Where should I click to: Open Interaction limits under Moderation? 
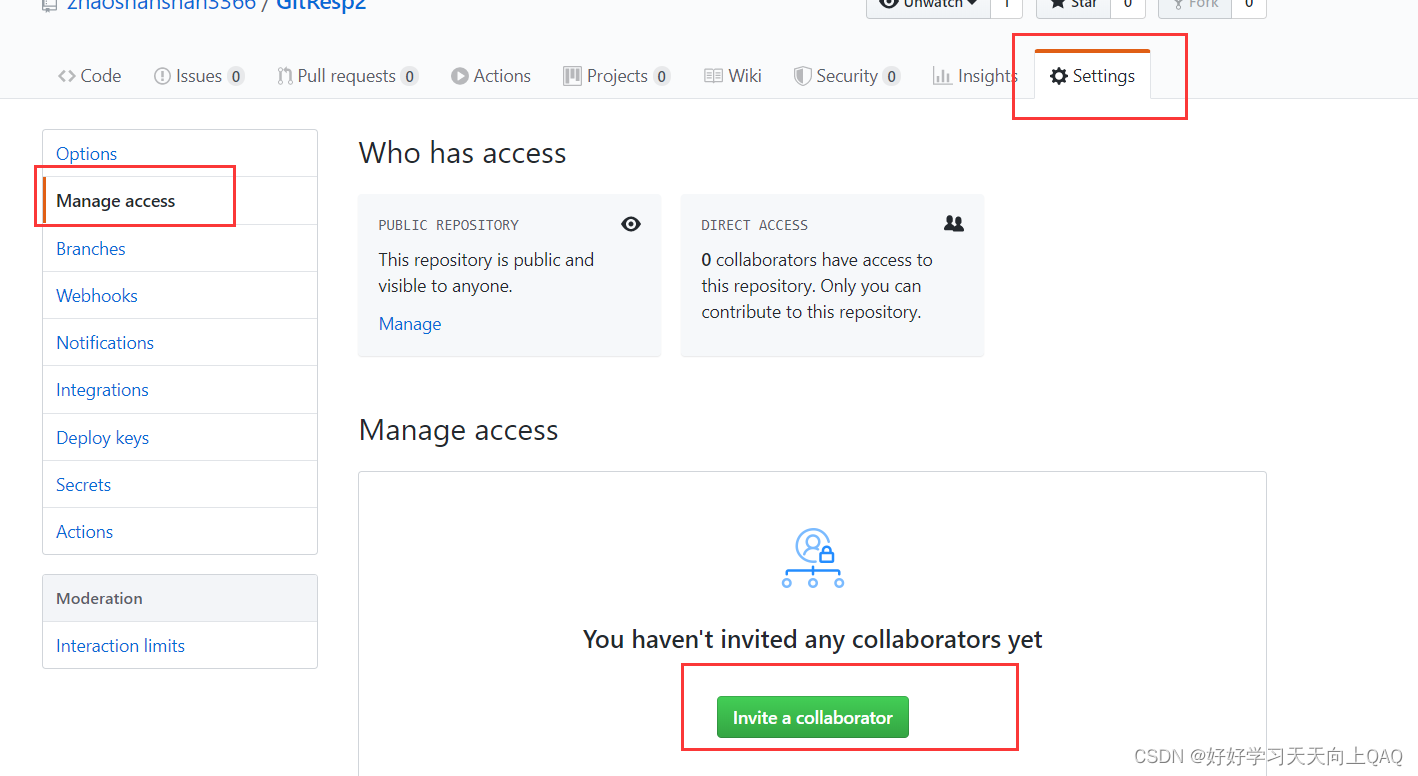pos(180,645)
